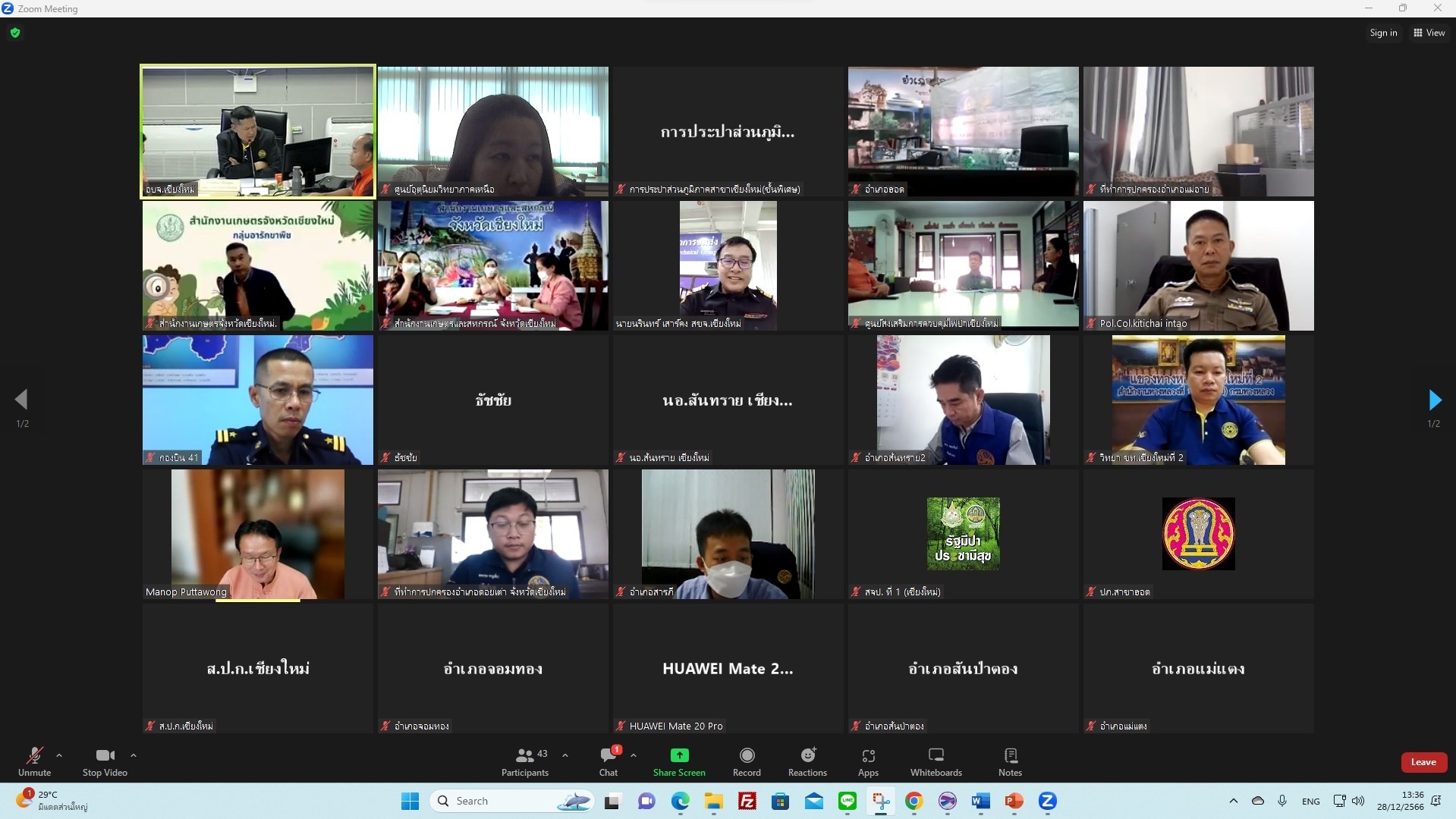Open the Chat panel
This screenshot has height=819, width=1456.
[x=609, y=761]
